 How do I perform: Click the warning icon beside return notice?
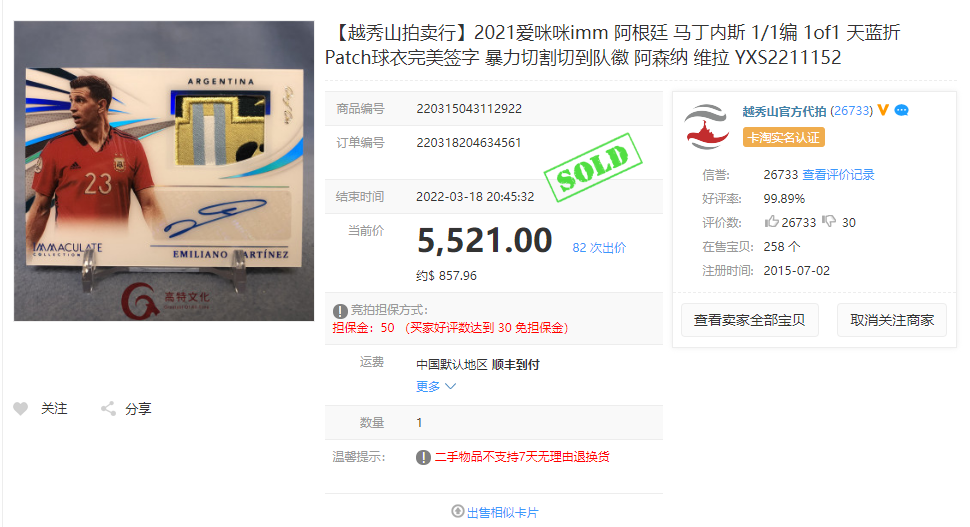[x=423, y=457]
